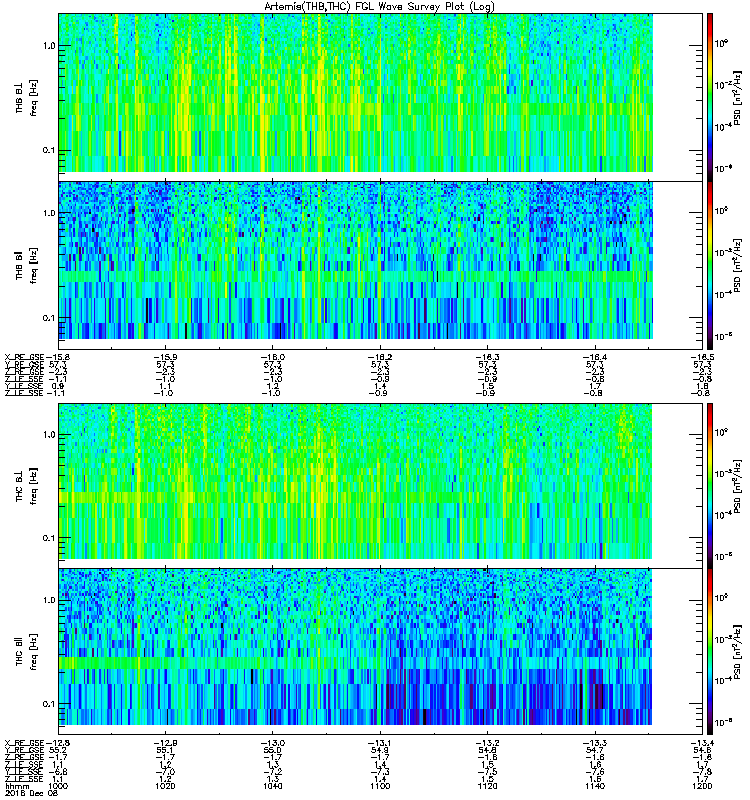750x800 pixels.
Task: Click the 'hhmm' row label
Action: (17, 786)
